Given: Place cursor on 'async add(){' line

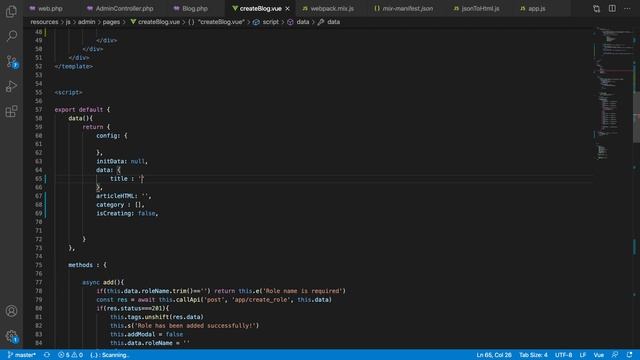Looking at the screenshot, I should (x=103, y=282).
